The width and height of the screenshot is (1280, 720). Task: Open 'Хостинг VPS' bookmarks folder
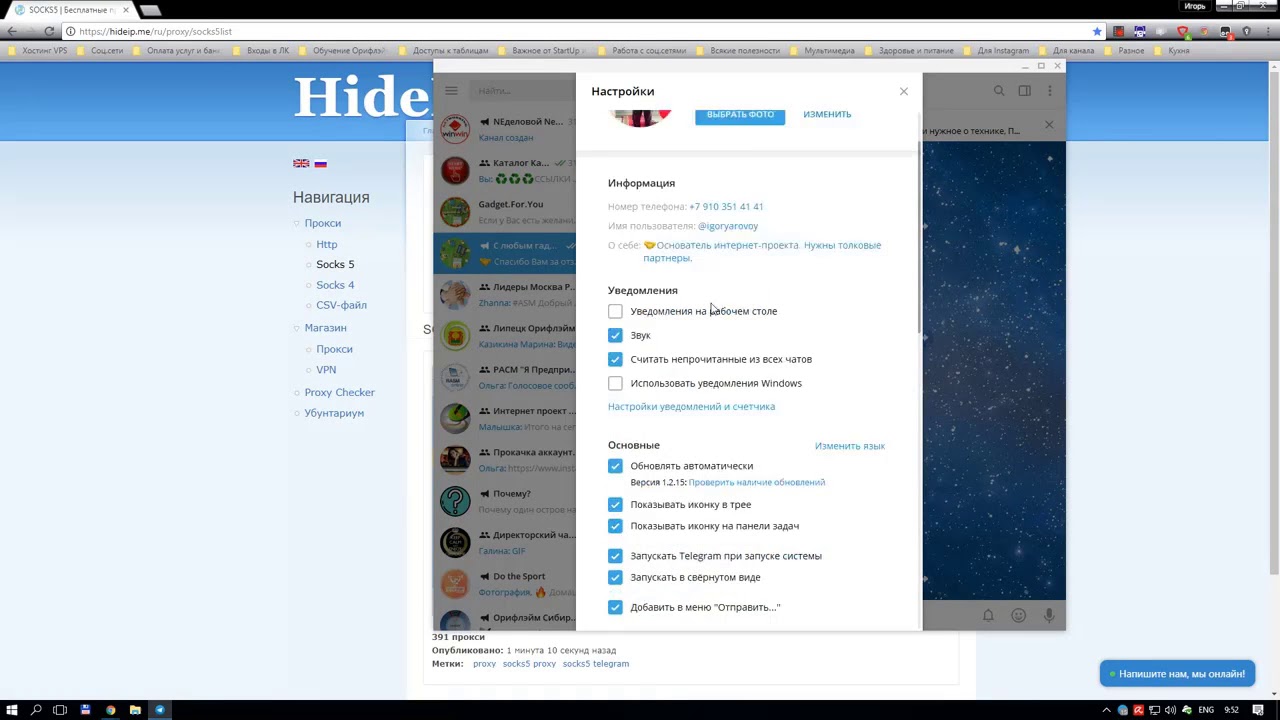pyautogui.click(x=38, y=51)
